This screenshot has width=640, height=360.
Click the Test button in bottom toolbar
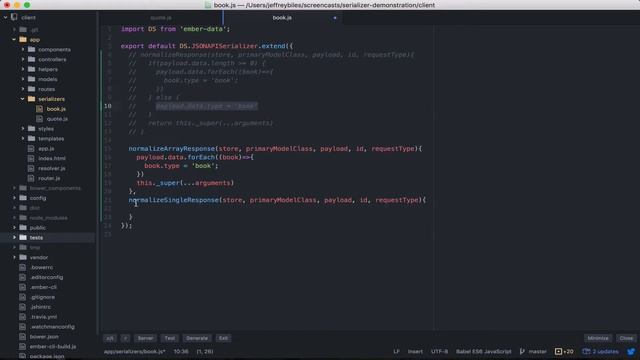pyautogui.click(x=170, y=338)
